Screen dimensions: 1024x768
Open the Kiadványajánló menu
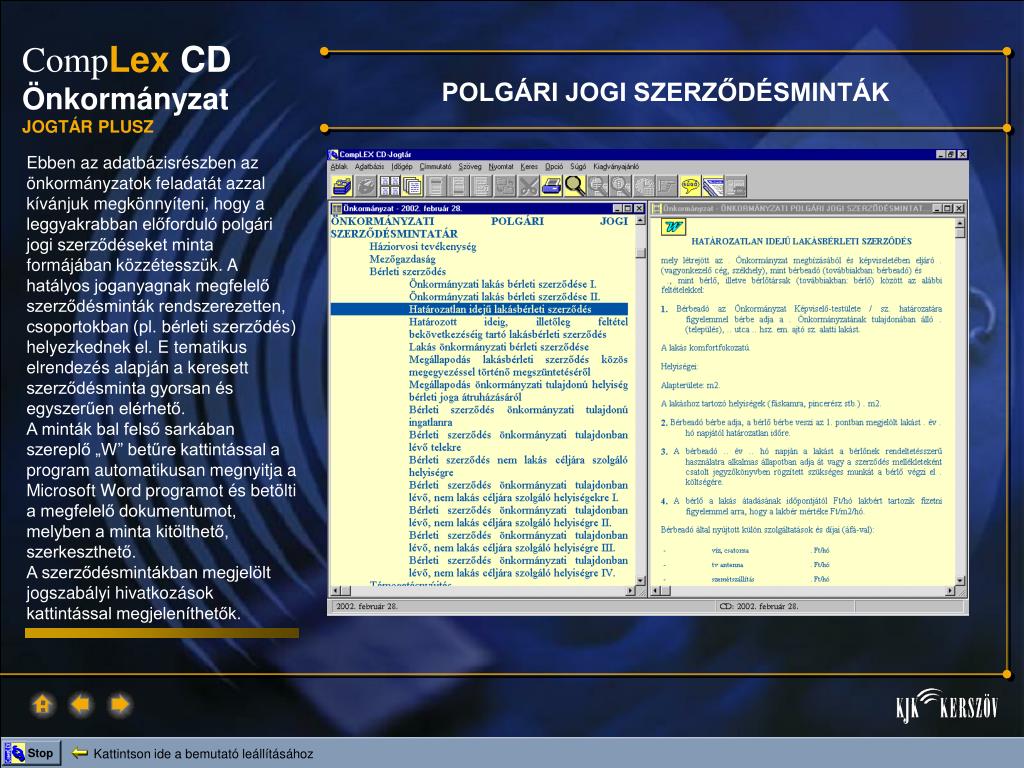tap(616, 167)
